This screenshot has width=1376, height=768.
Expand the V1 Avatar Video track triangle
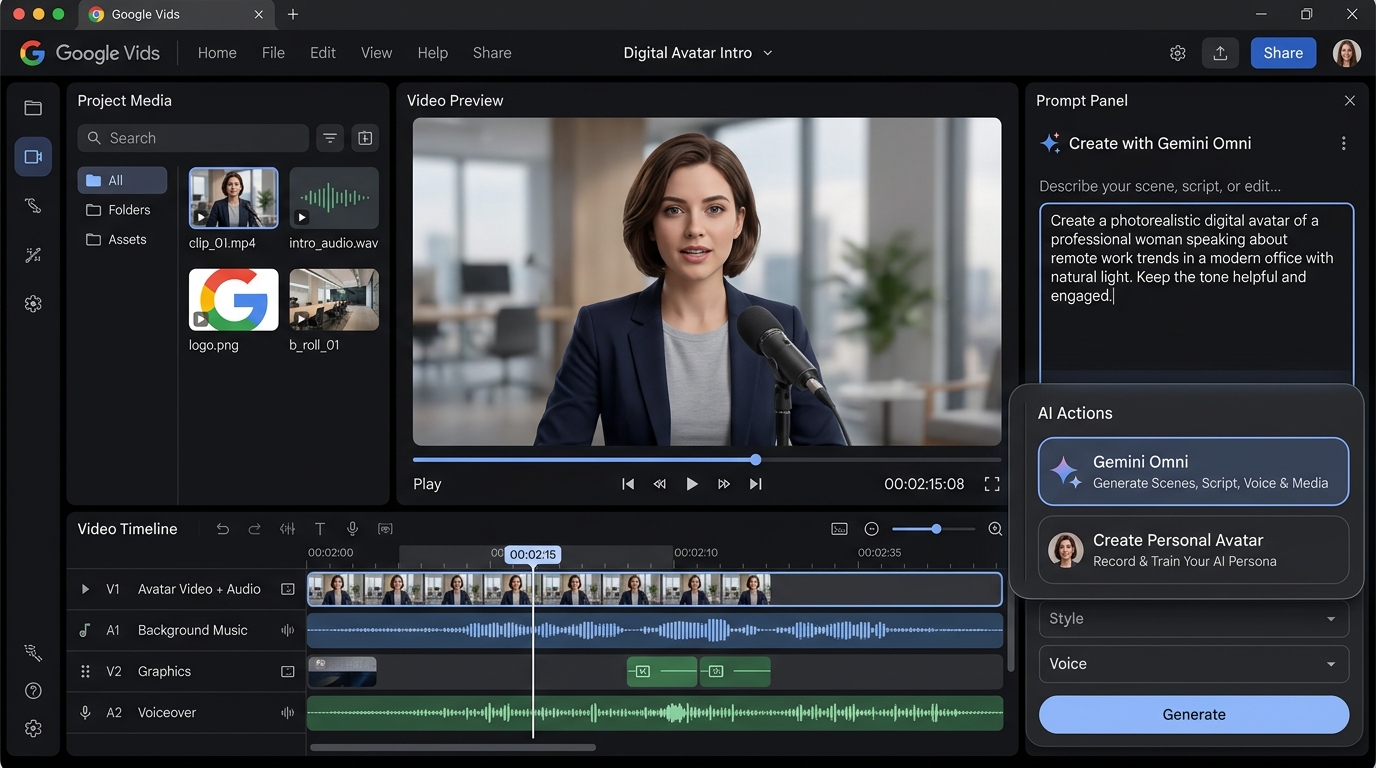(85, 589)
